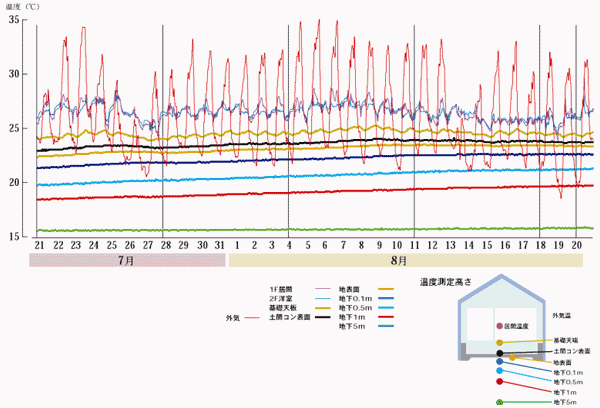
Task: Click the July 24 date label
Action: (94, 245)
